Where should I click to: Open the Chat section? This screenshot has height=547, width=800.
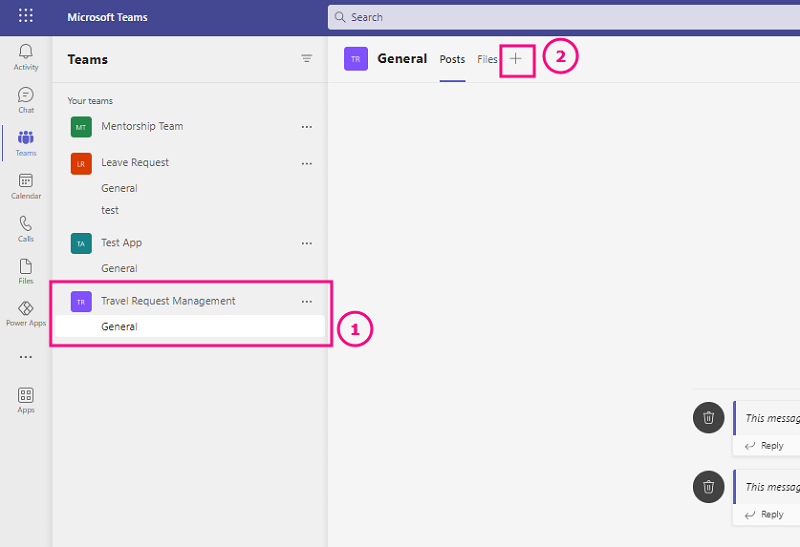[26, 99]
